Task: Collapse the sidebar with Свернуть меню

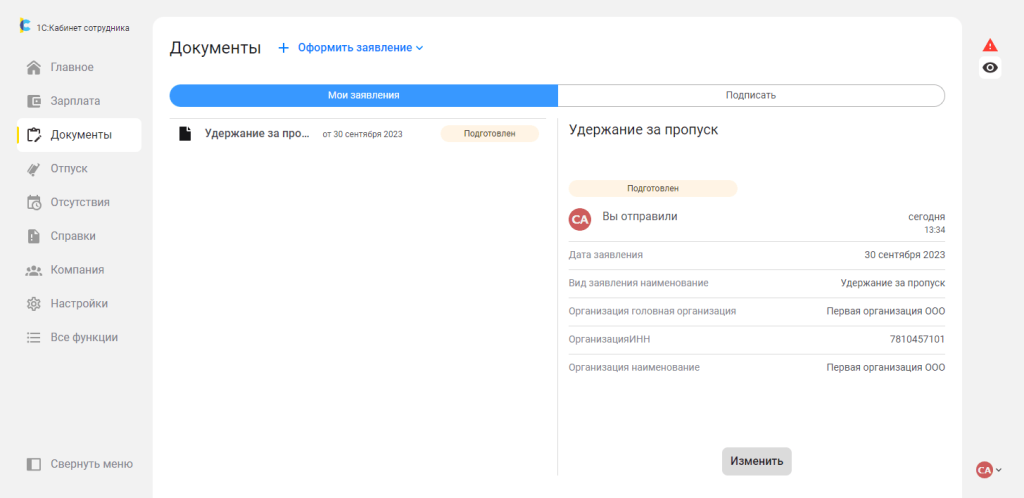Action: tap(79, 464)
